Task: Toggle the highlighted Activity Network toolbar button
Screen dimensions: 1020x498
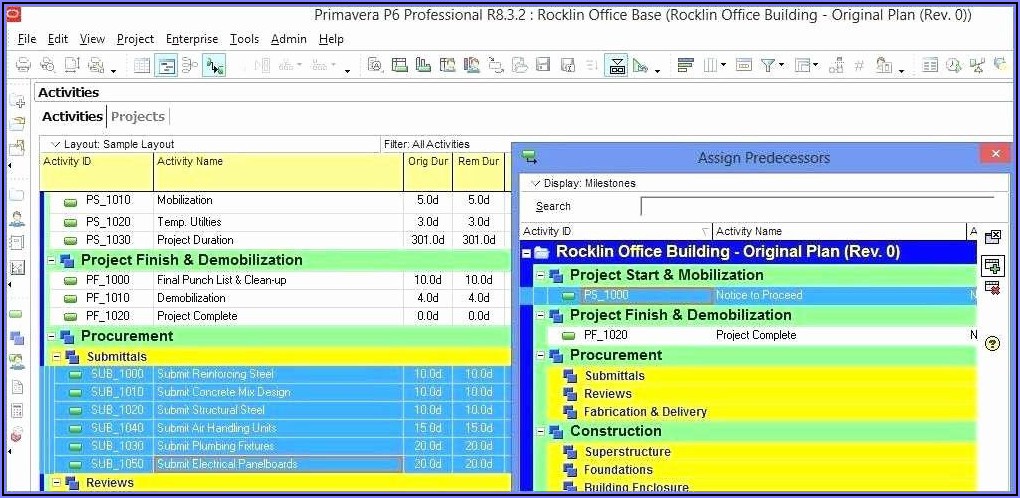Action: coord(214,66)
